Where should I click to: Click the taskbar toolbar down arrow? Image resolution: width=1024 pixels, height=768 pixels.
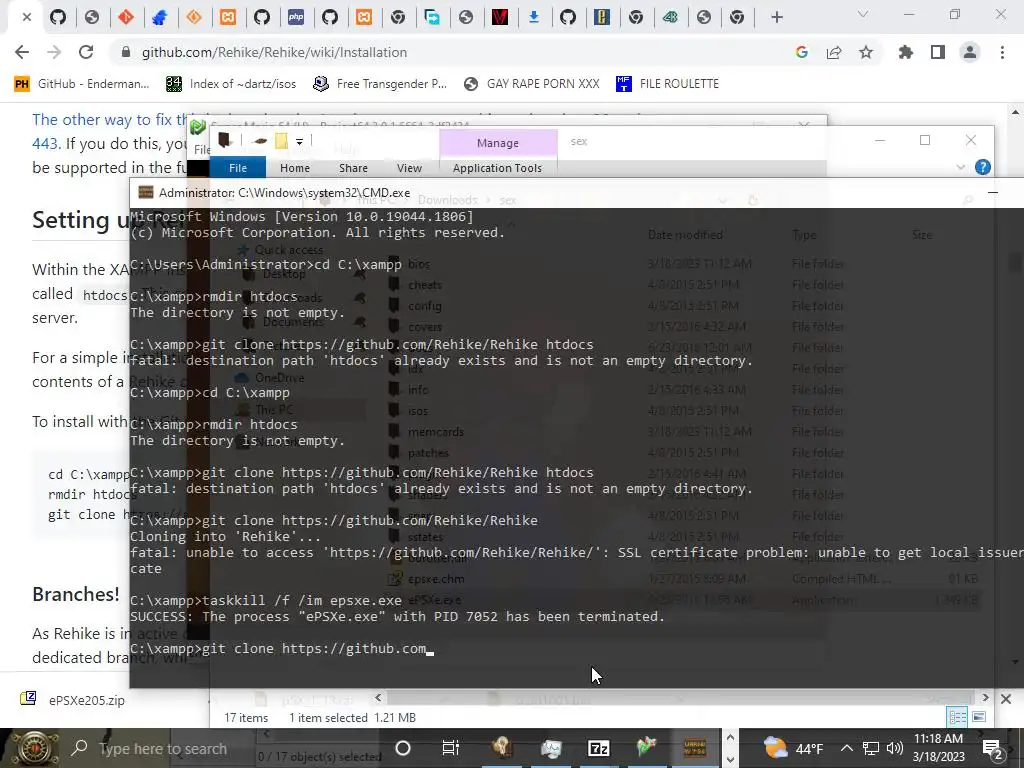point(731,760)
